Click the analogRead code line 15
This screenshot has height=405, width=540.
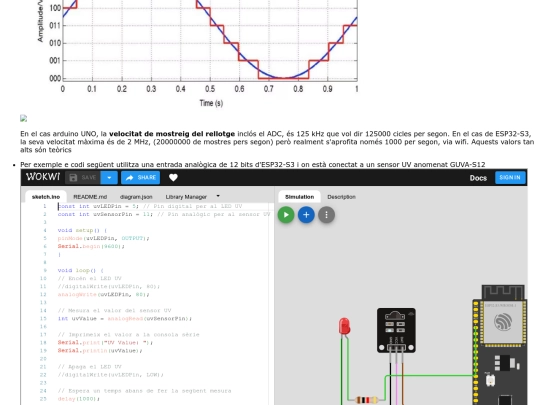click(125, 319)
